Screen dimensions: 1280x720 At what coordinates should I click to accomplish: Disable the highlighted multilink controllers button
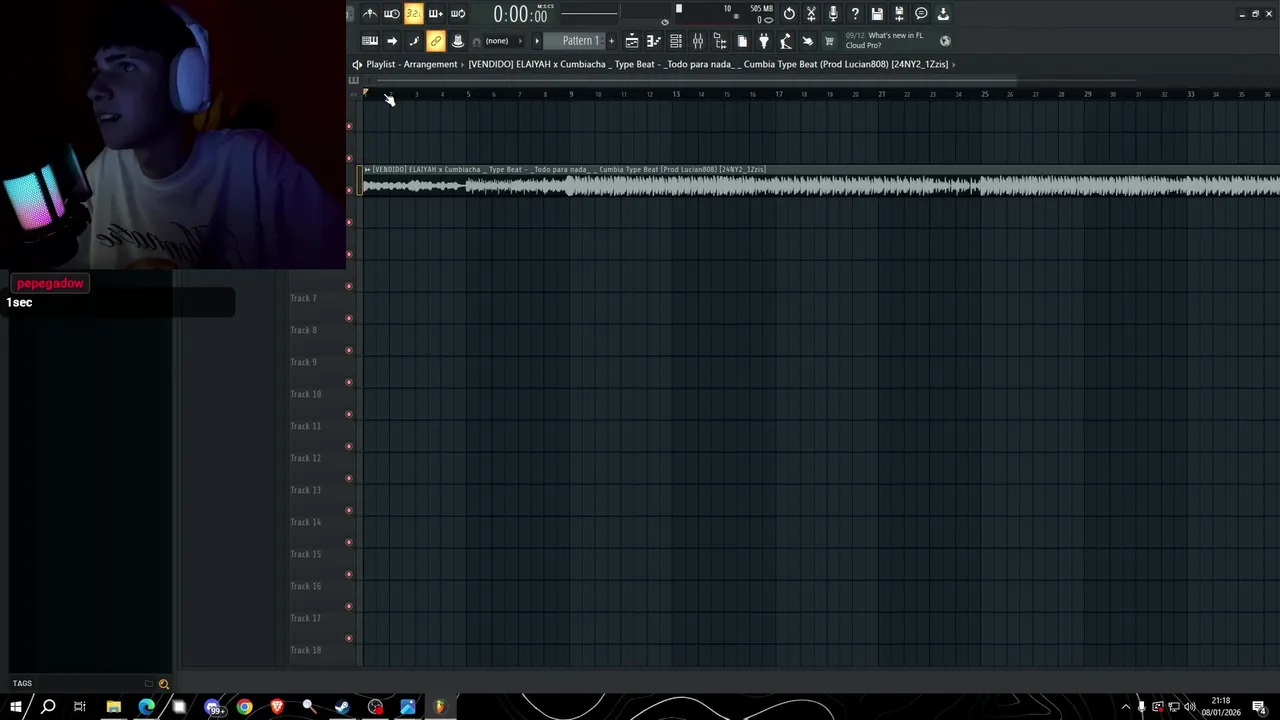point(436,41)
